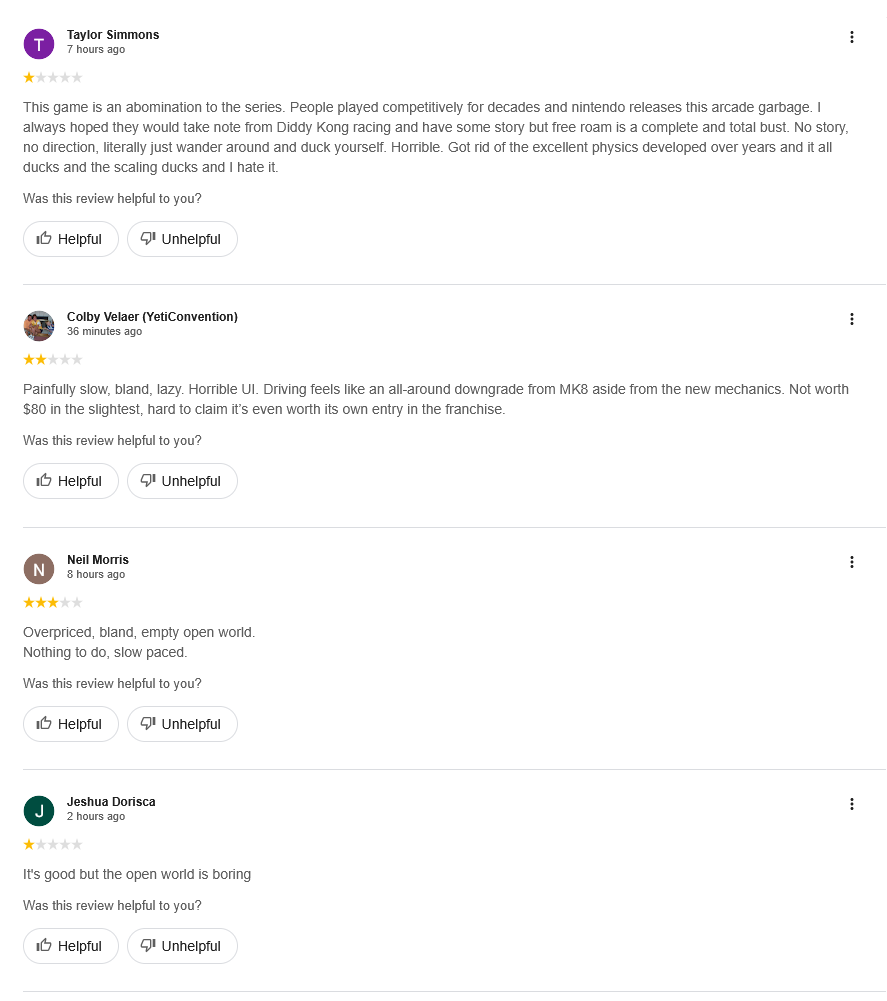Mark Colby Velaer's review as Helpful
Image resolution: width=887 pixels, height=1001 pixels.
(x=70, y=481)
